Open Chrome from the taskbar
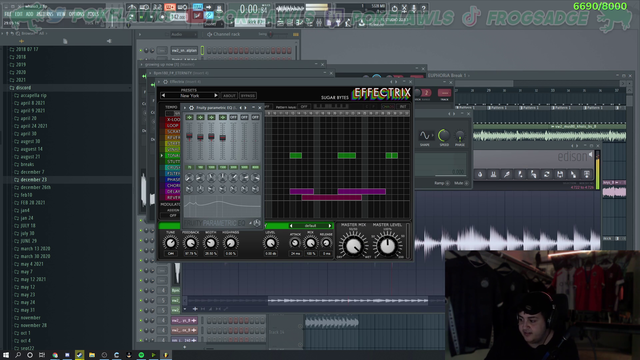This screenshot has height=360, width=640. (55, 355)
